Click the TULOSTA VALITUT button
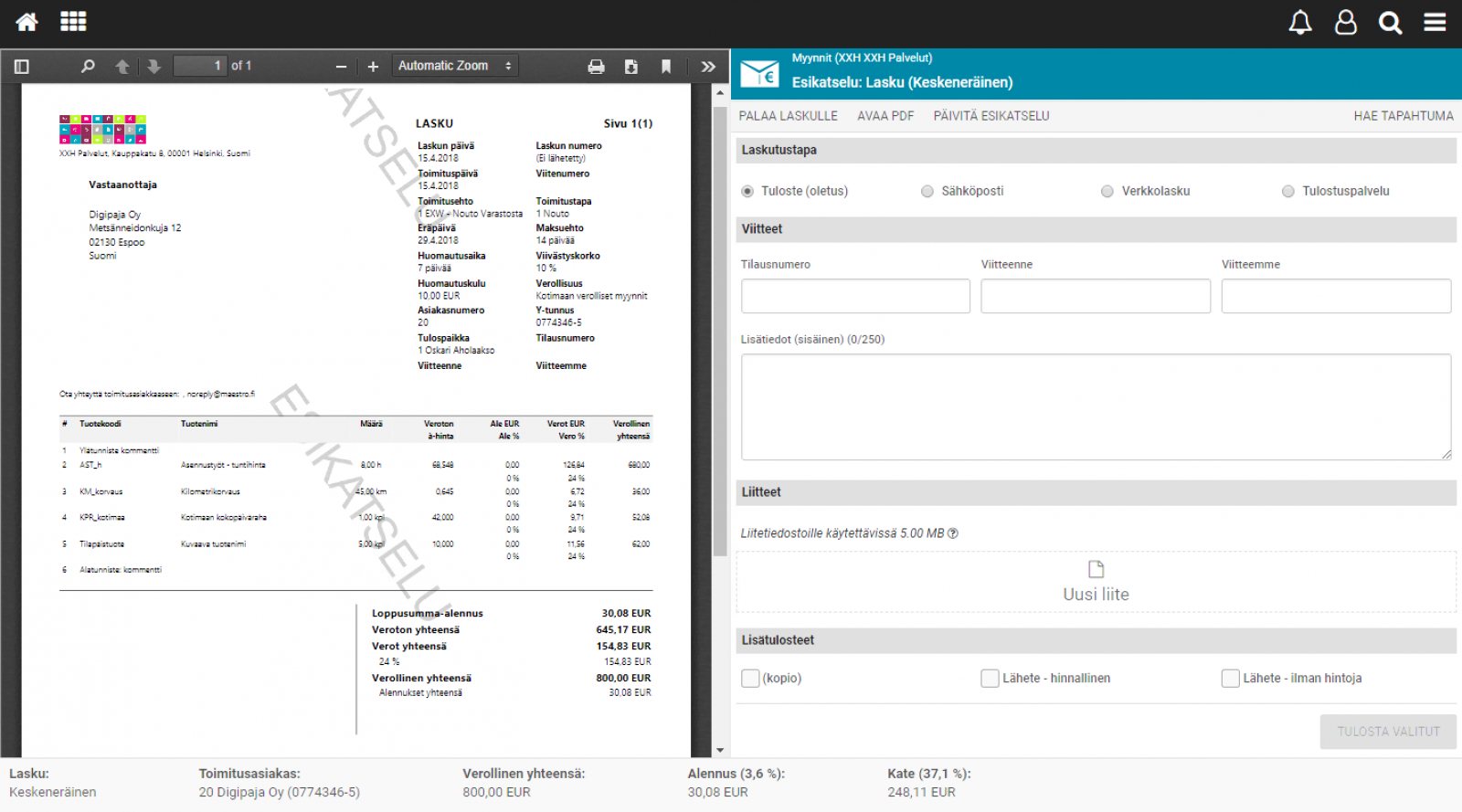The height and width of the screenshot is (812, 1462). point(1388,732)
